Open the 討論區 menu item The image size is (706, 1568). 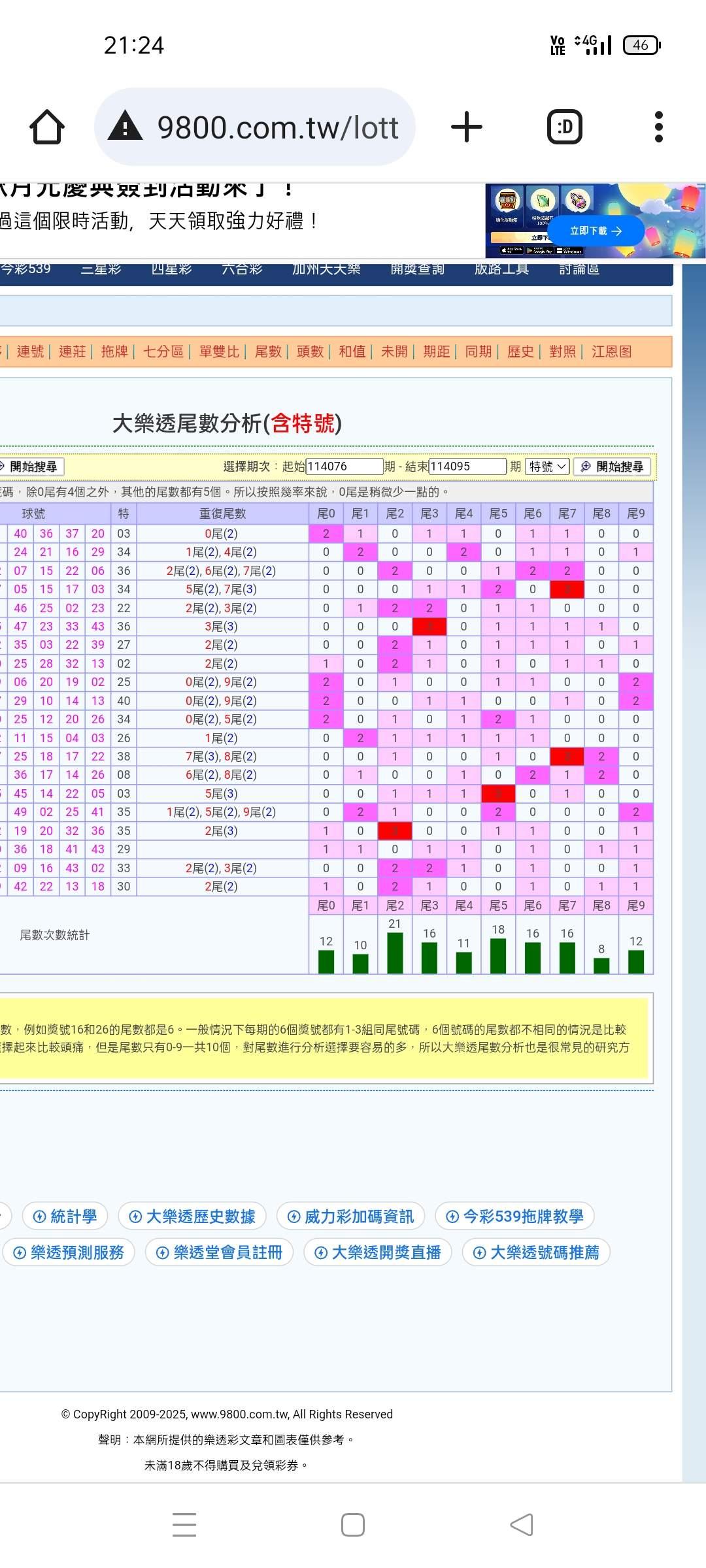pyautogui.click(x=579, y=269)
